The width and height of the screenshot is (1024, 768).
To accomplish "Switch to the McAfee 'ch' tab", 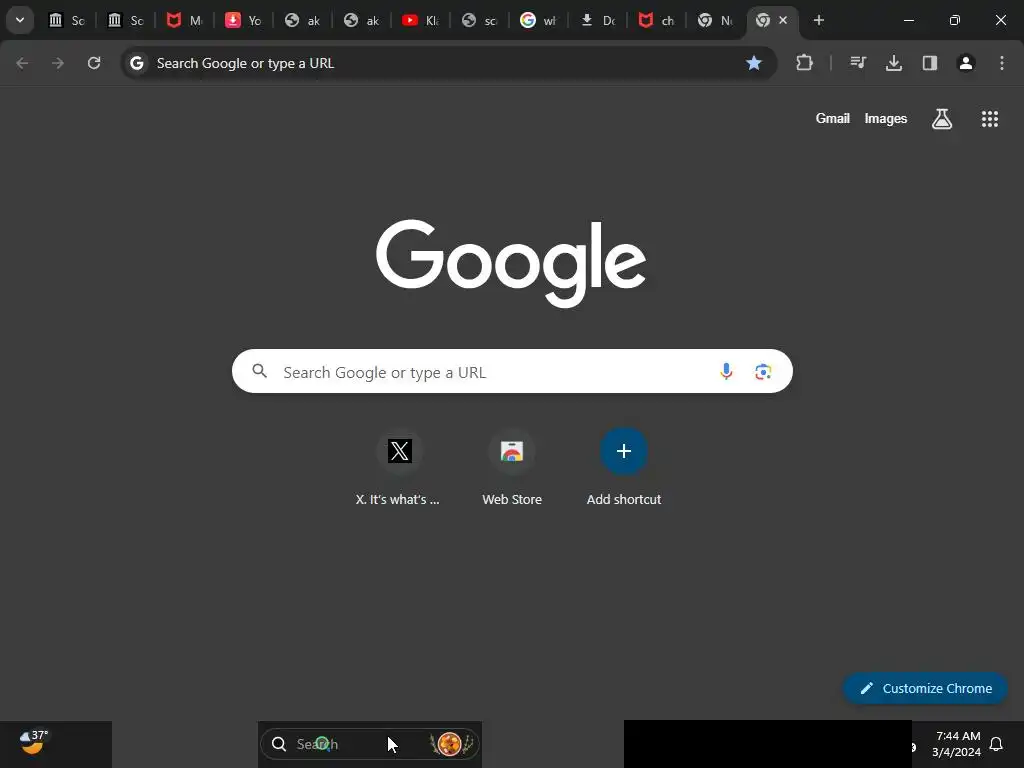I will coord(656,20).
